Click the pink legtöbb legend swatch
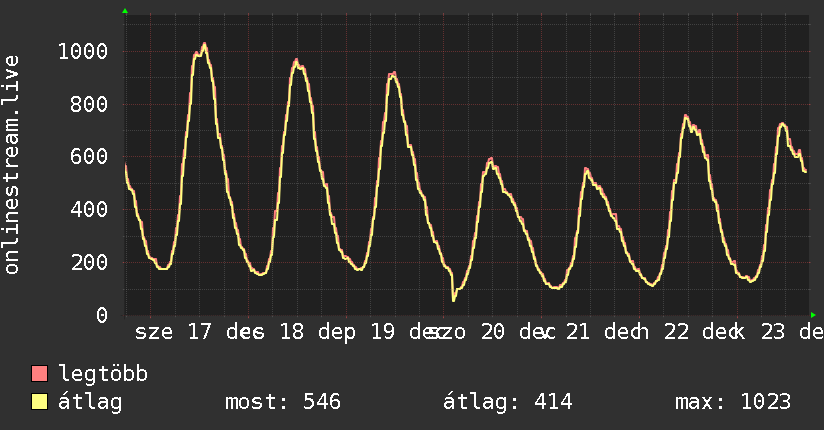This screenshot has width=824, height=430. click(39, 373)
